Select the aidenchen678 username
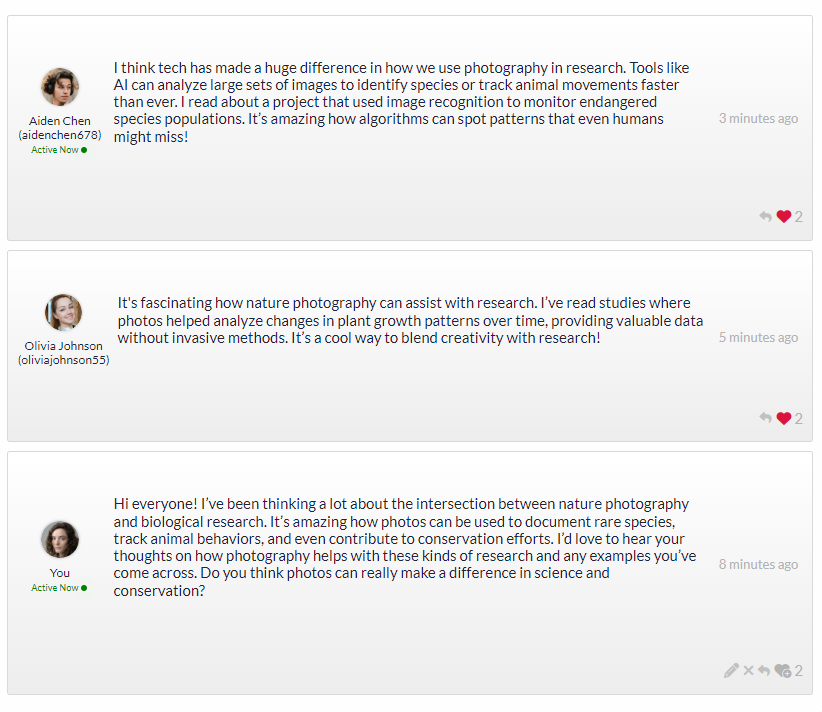822x712 pixels. [60, 135]
